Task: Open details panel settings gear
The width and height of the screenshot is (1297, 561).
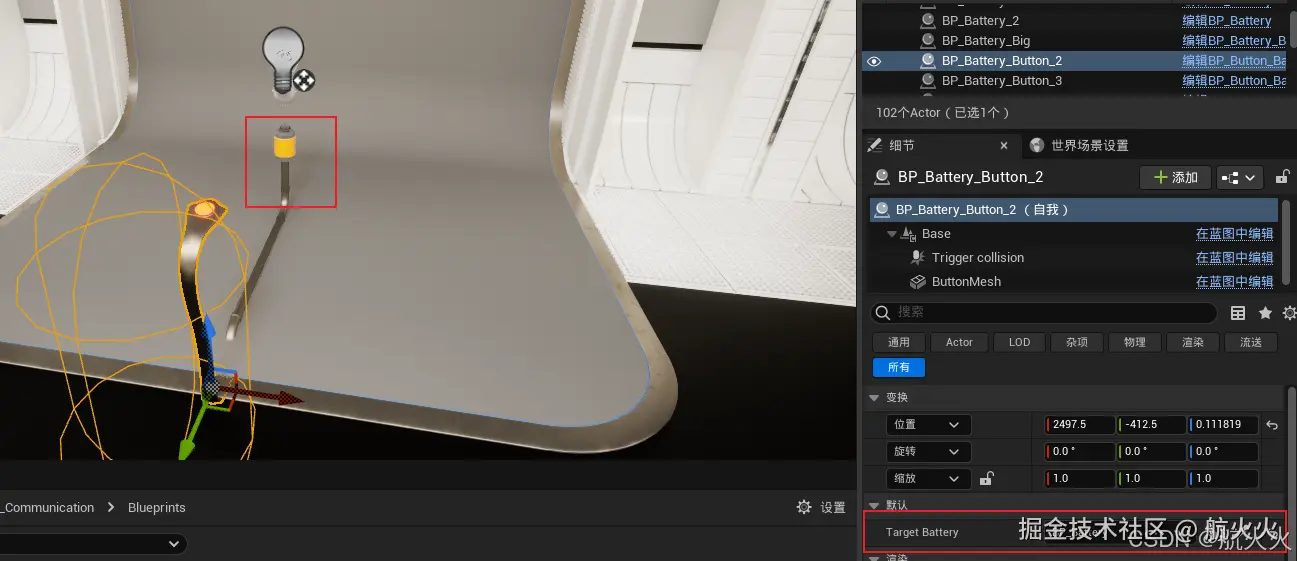Action: click(1289, 313)
